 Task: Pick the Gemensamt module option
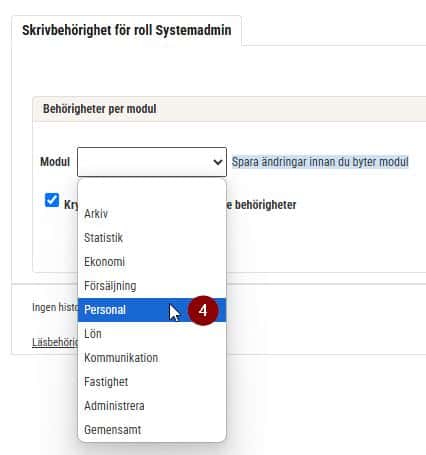point(152,430)
